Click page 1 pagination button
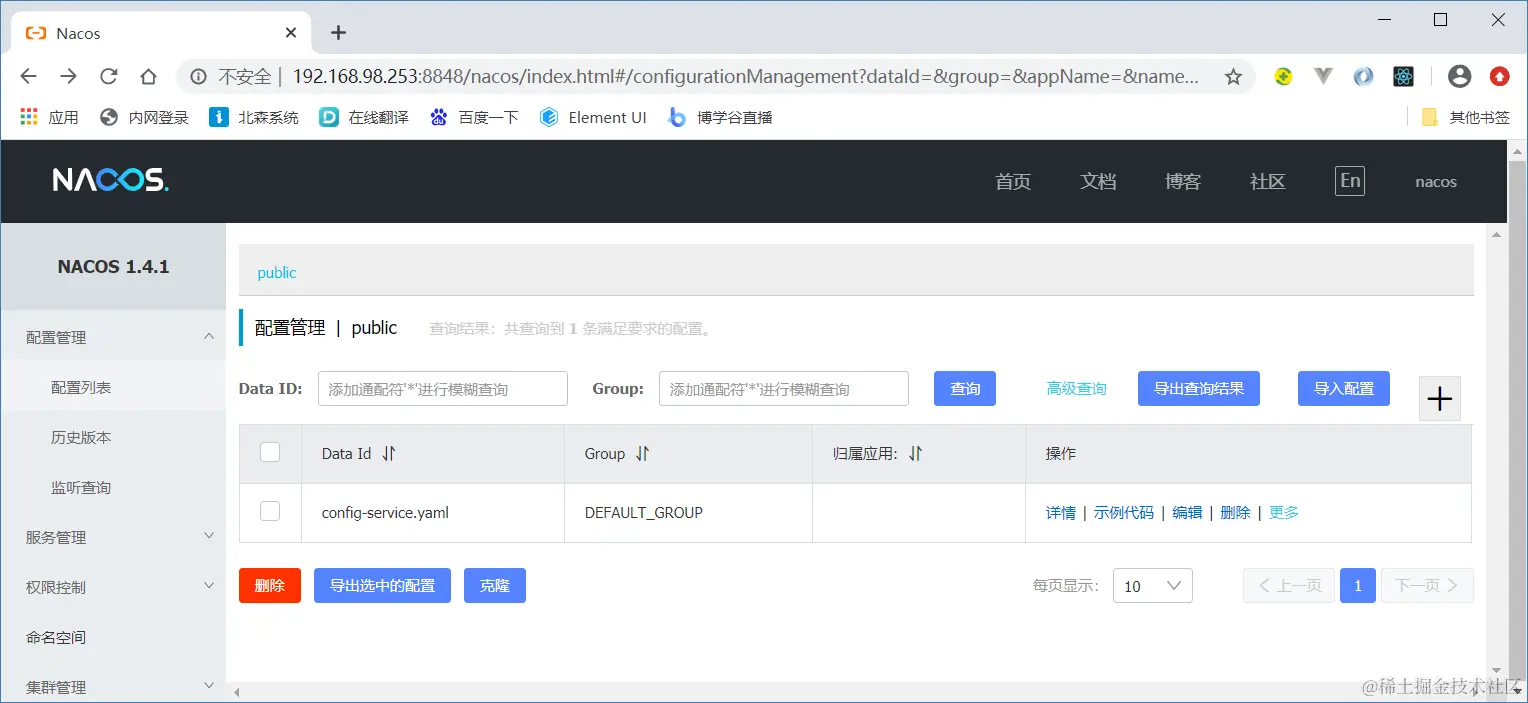1528x703 pixels. pyautogui.click(x=1358, y=585)
